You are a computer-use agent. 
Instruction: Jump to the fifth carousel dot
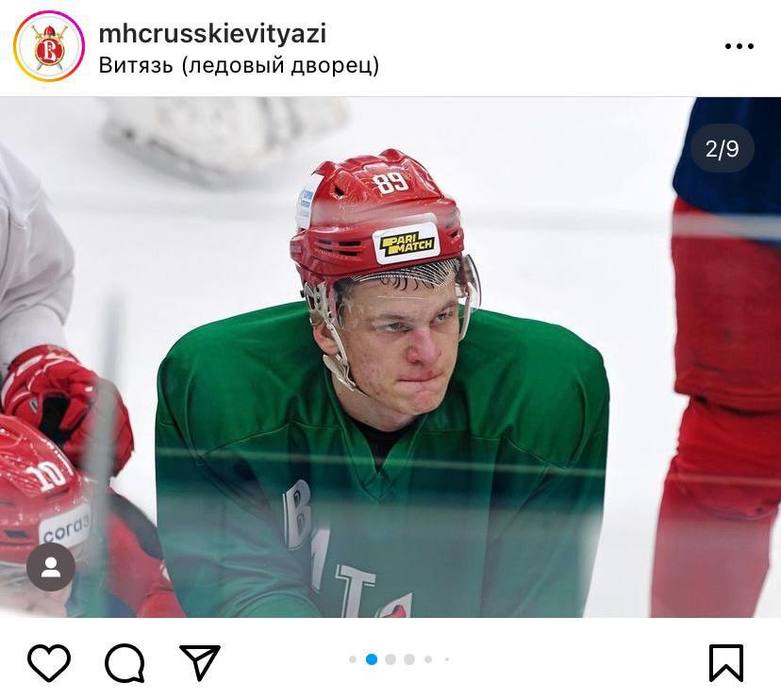pyautogui.click(x=428, y=660)
